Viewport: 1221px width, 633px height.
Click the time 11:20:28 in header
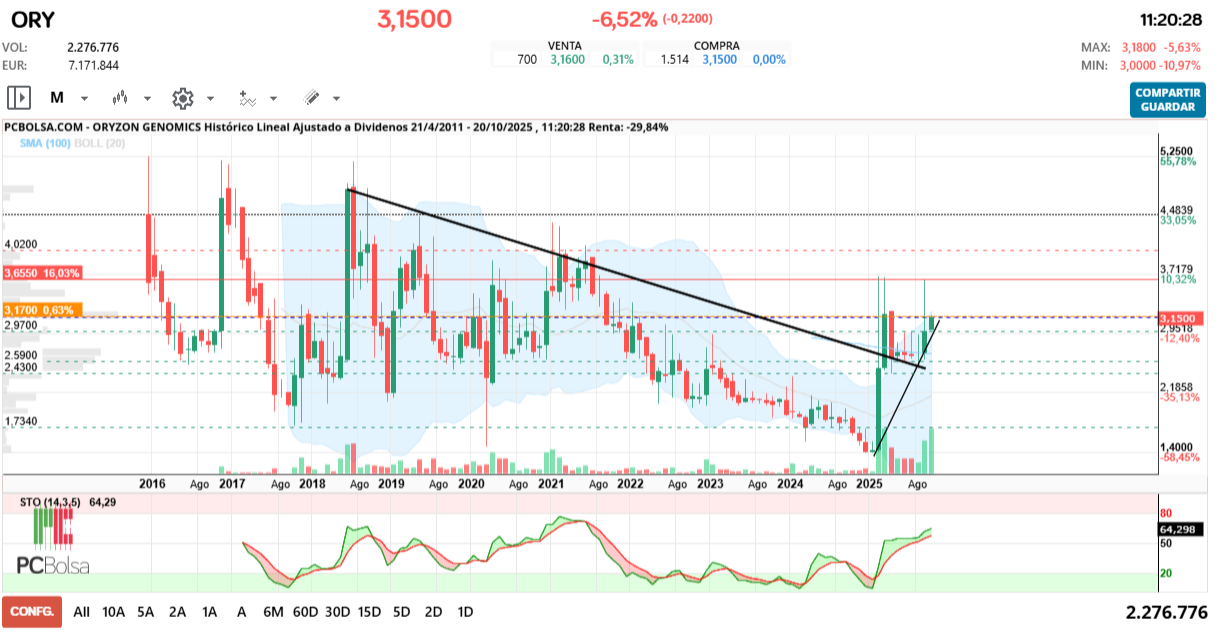1172,19
